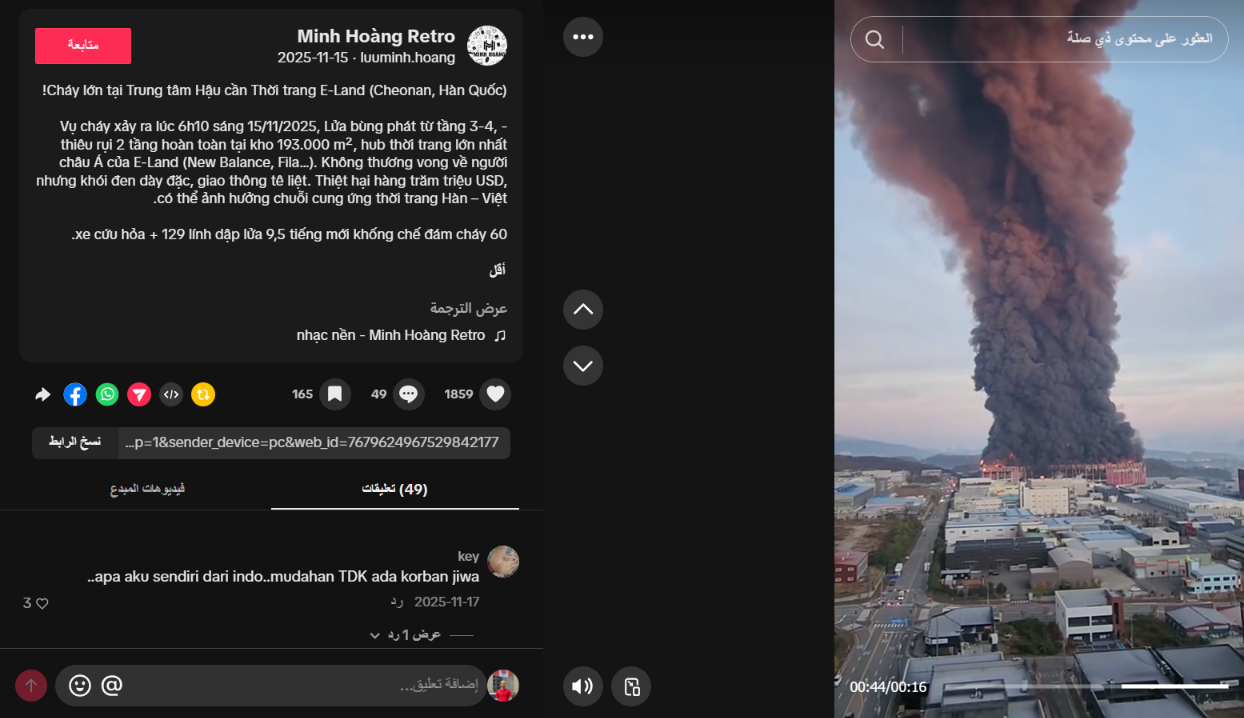Like the video with the heart icon

(495, 394)
